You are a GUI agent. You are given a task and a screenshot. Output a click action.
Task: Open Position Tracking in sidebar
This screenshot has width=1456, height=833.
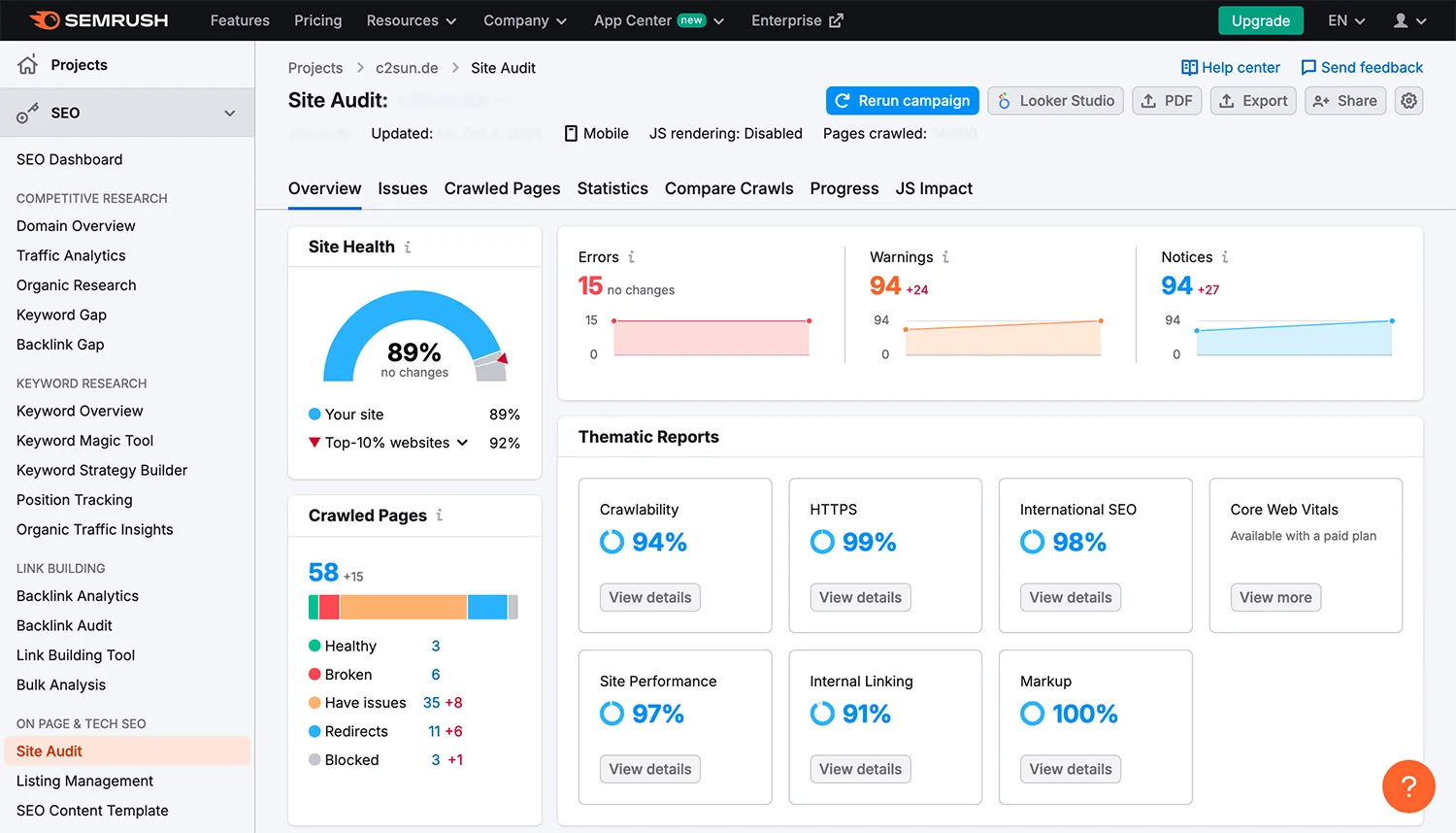75,500
